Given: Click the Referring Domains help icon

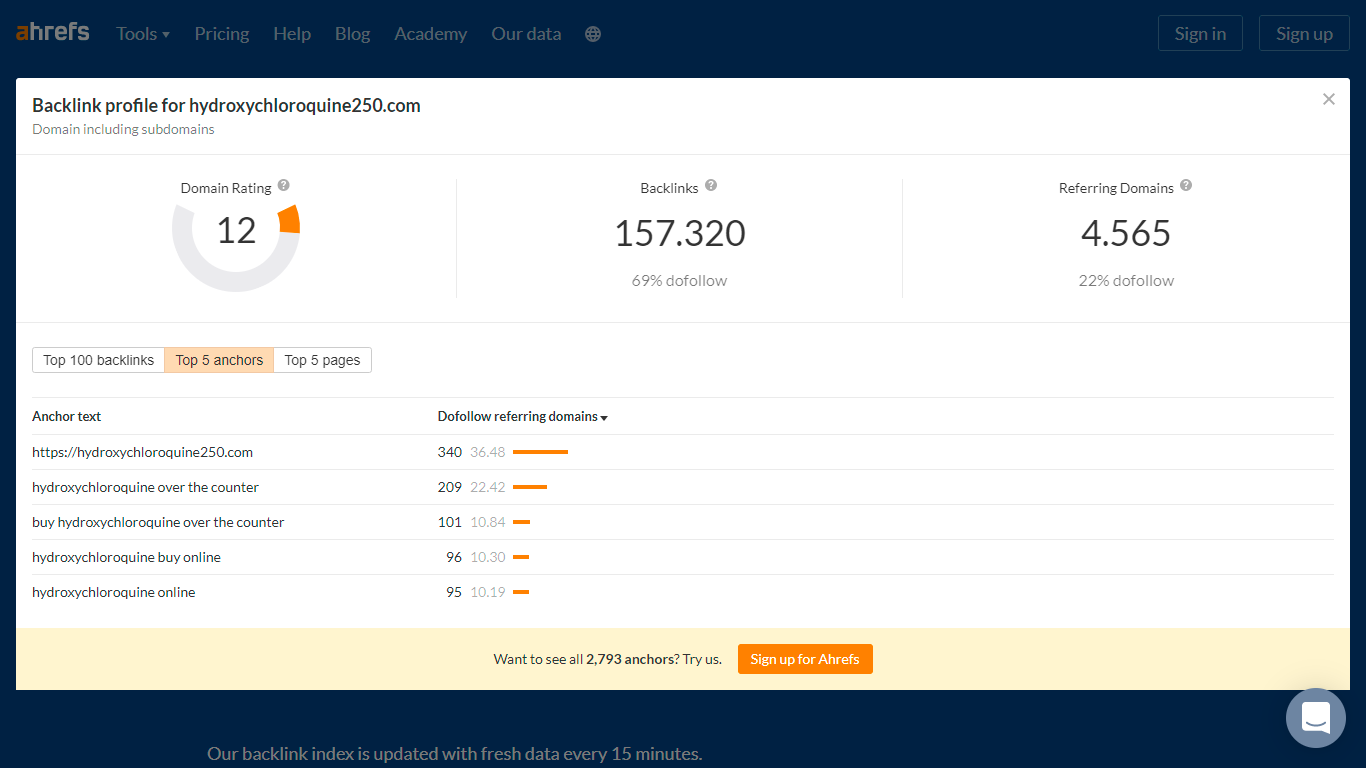Looking at the screenshot, I should coord(1186,186).
